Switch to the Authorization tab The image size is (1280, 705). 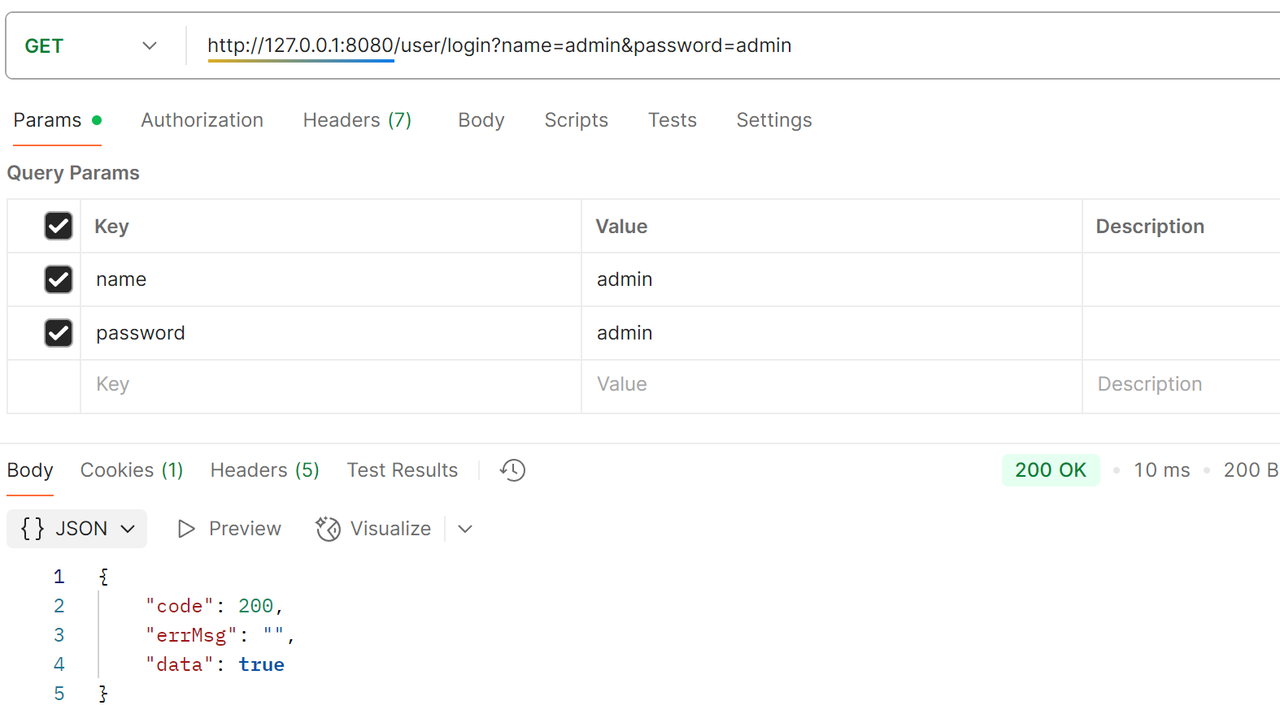[x=202, y=120]
